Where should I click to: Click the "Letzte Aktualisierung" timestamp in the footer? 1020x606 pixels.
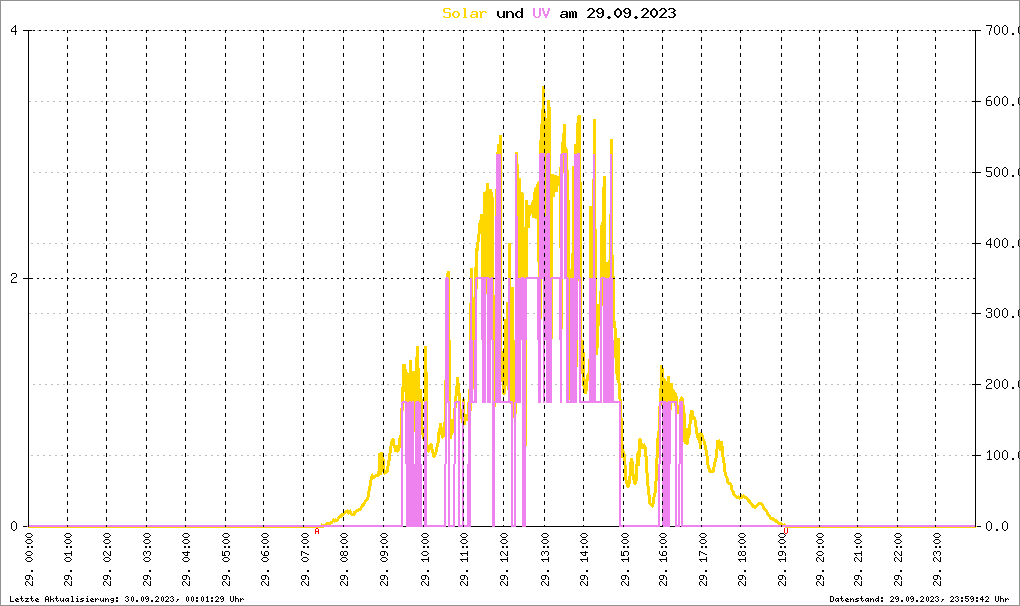(x=125, y=599)
